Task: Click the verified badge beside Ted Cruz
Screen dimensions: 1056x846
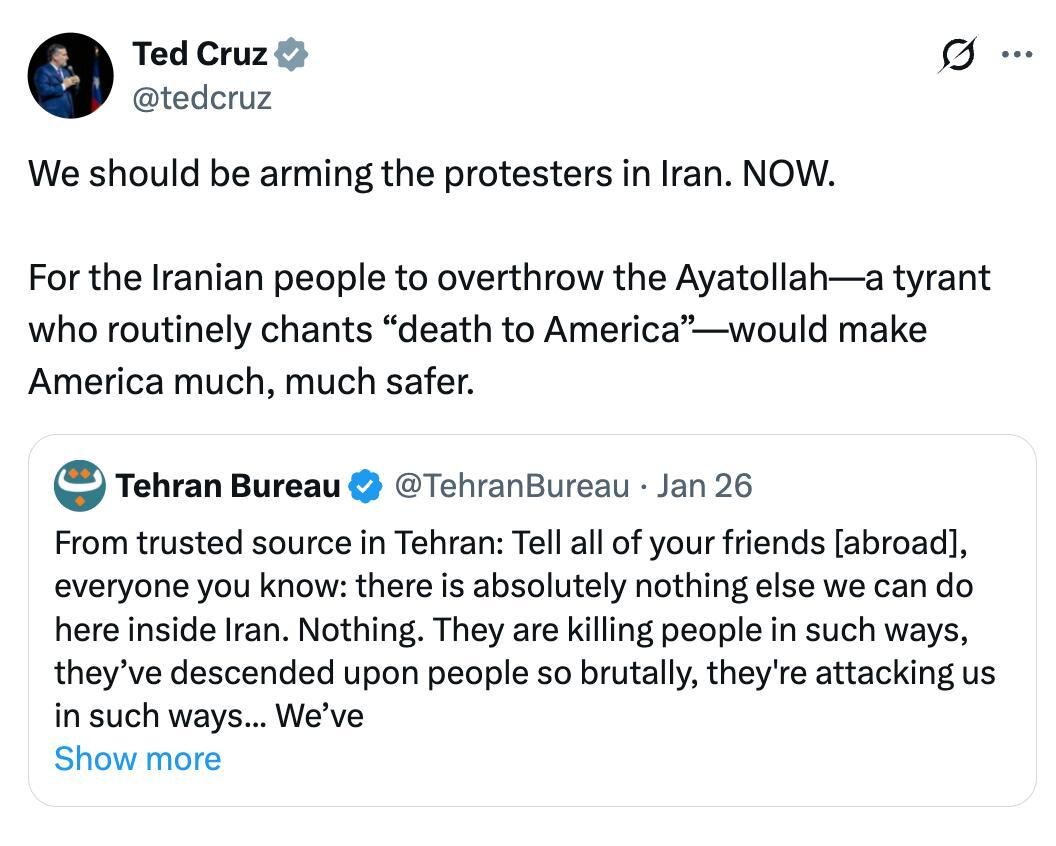Action: tap(291, 55)
